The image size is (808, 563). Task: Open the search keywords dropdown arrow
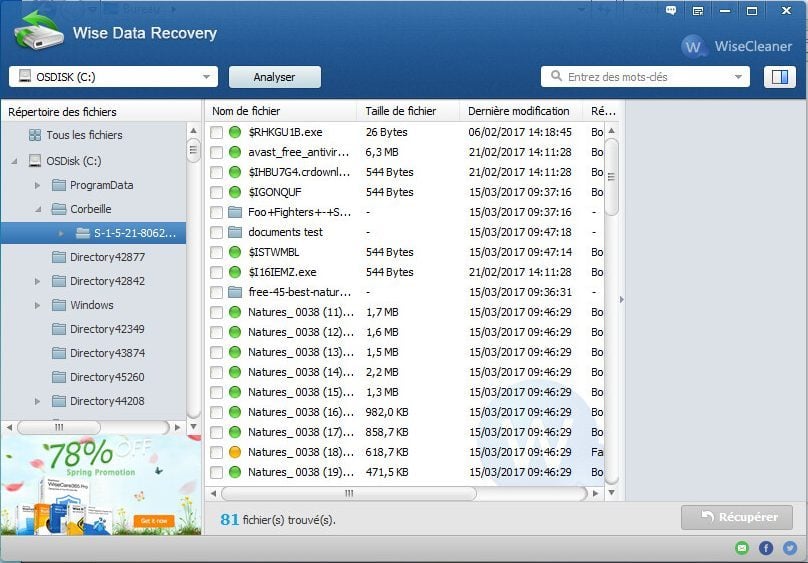738,77
